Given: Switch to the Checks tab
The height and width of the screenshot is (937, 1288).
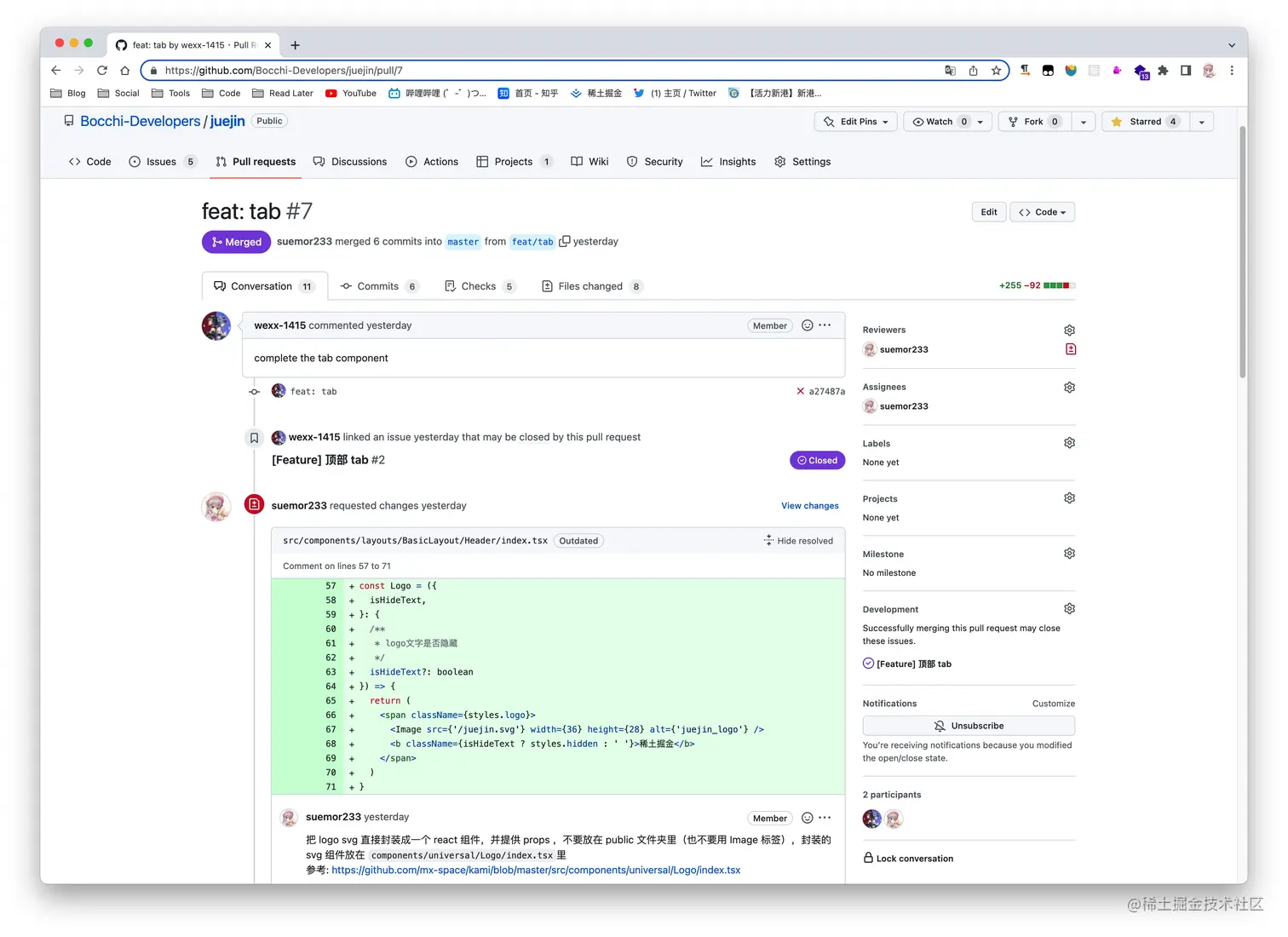Looking at the screenshot, I should pyautogui.click(x=480, y=286).
